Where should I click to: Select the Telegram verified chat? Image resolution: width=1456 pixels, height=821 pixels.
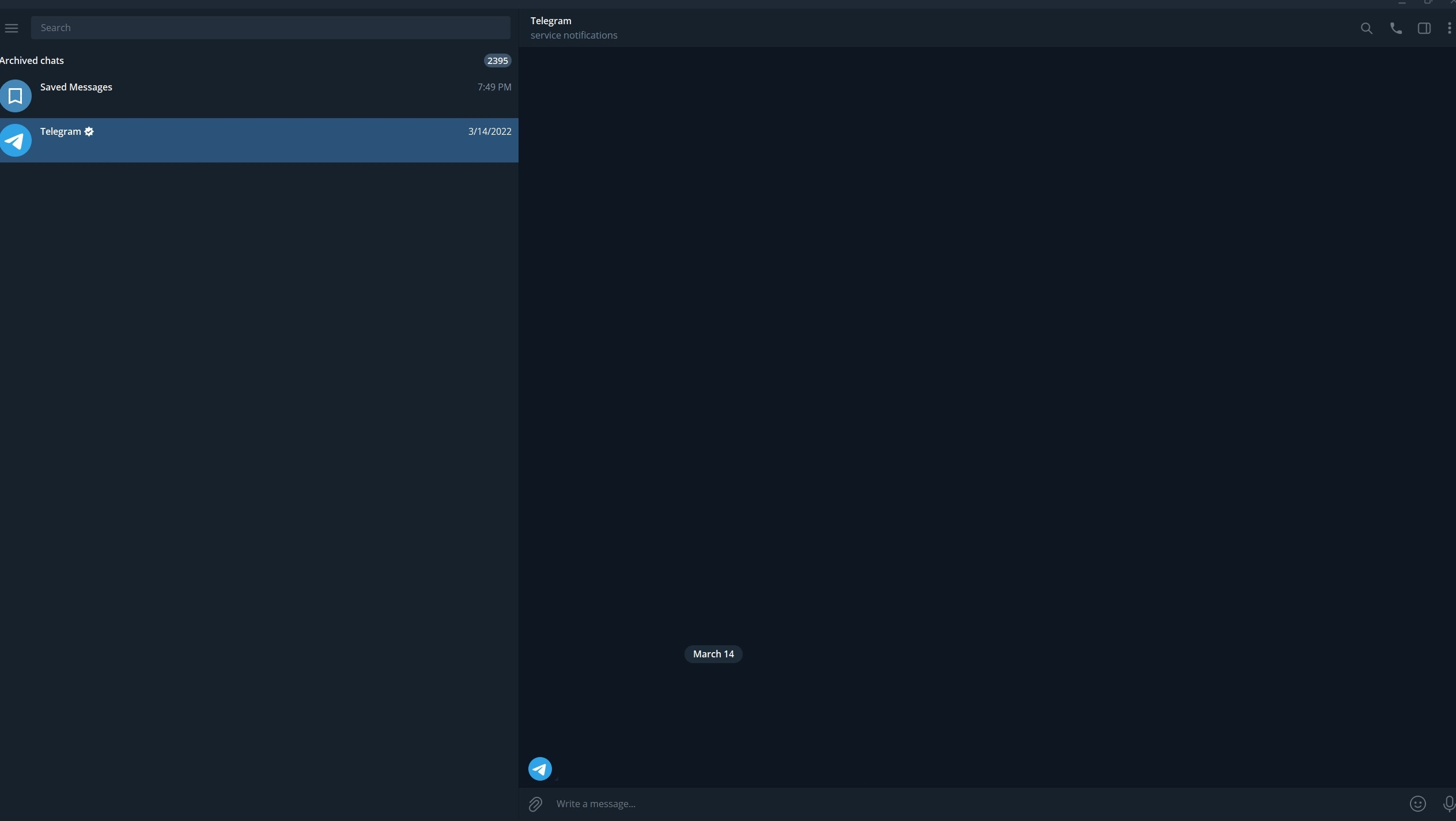point(259,140)
